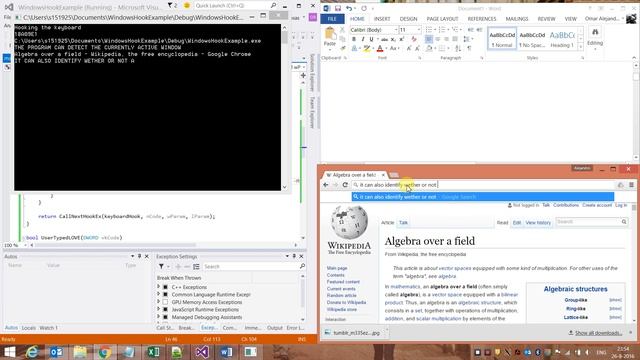Viewport: 640px width, 360px height.
Task: Undo last action in Word
Action: 349,8
